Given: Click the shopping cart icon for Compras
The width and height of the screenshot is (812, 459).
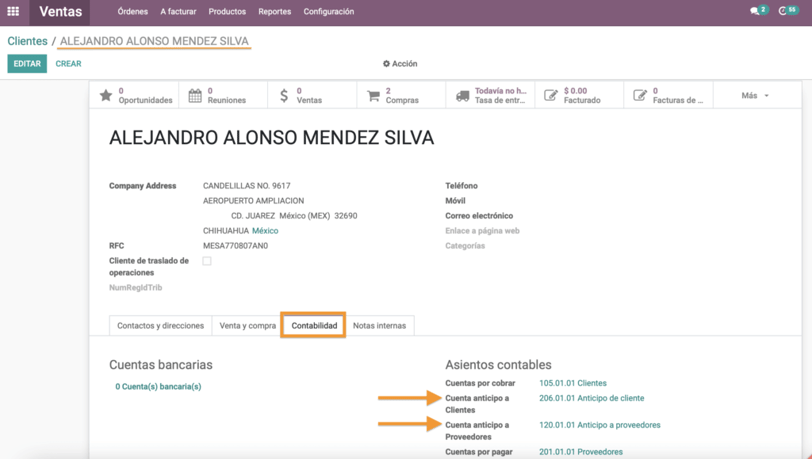Looking at the screenshot, I should (x=373, y=96).
